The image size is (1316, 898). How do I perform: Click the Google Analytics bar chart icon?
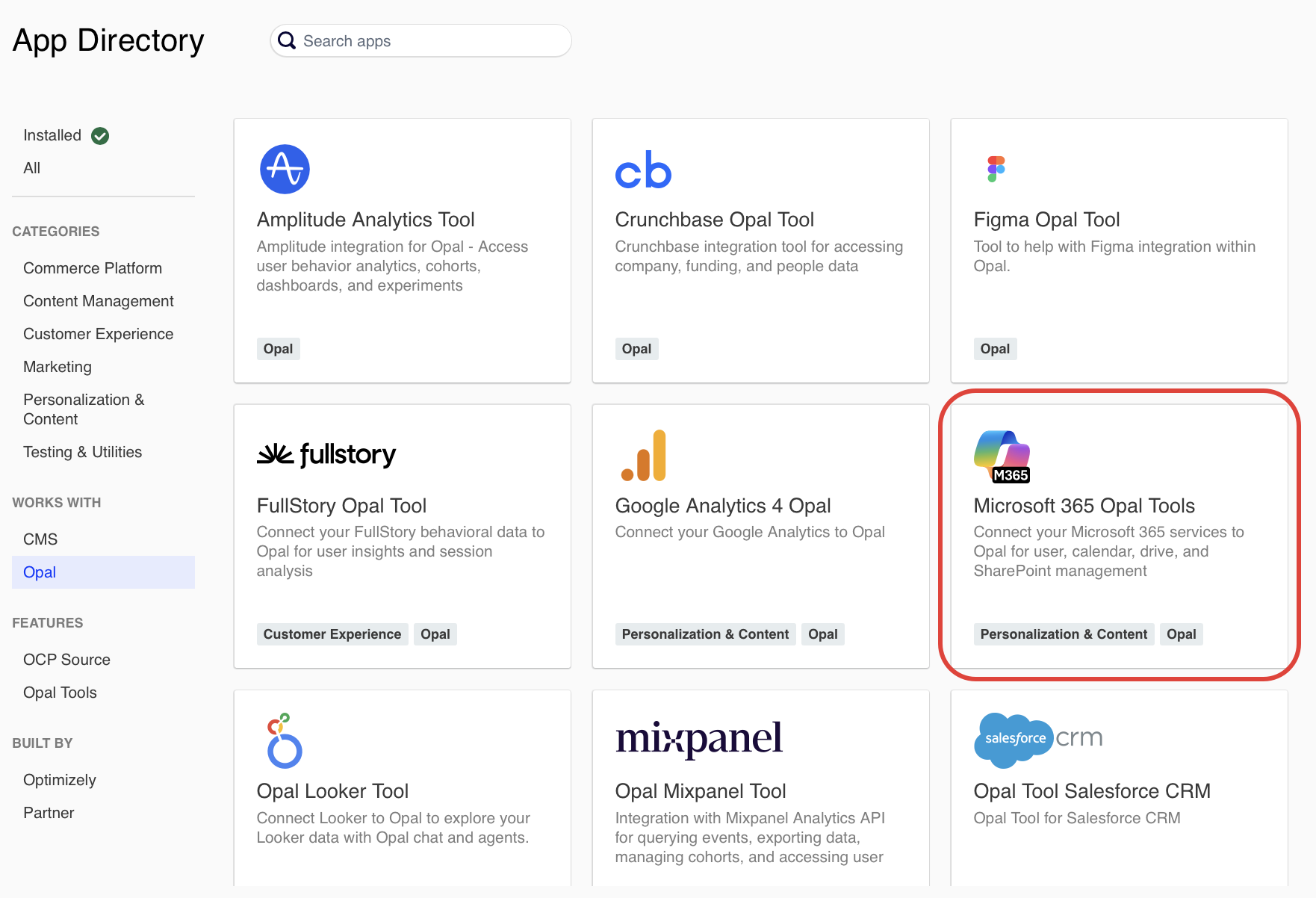(644, 455)
